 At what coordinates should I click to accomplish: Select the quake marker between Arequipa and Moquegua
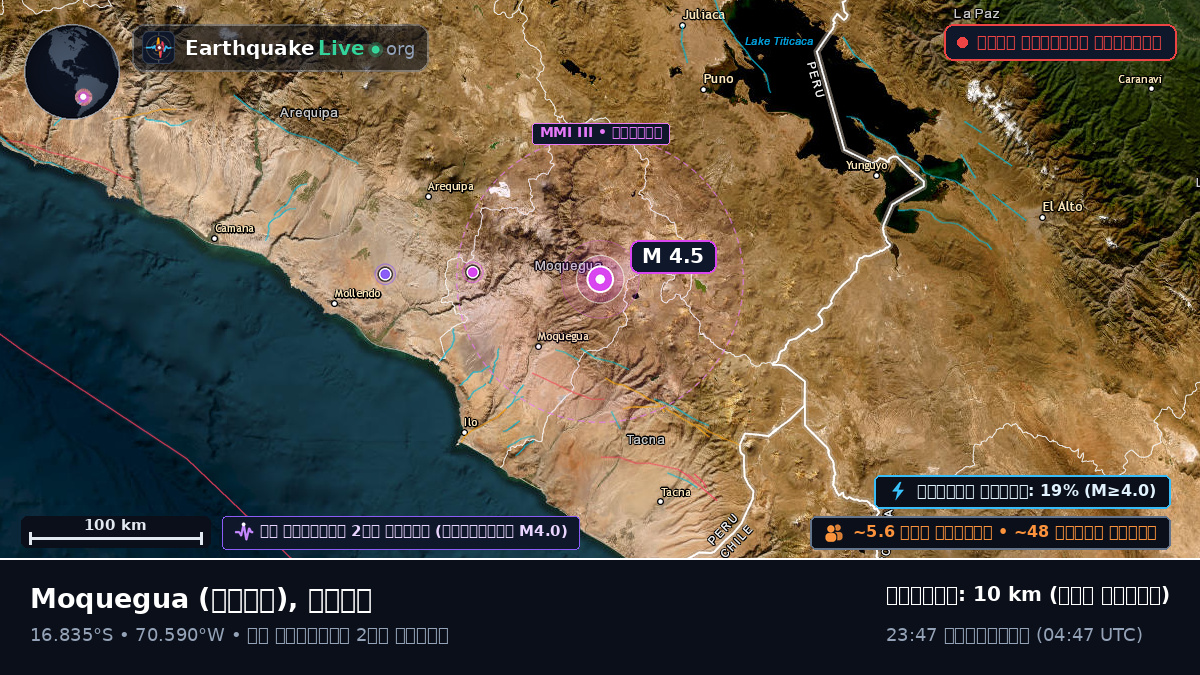click(473, 272)
